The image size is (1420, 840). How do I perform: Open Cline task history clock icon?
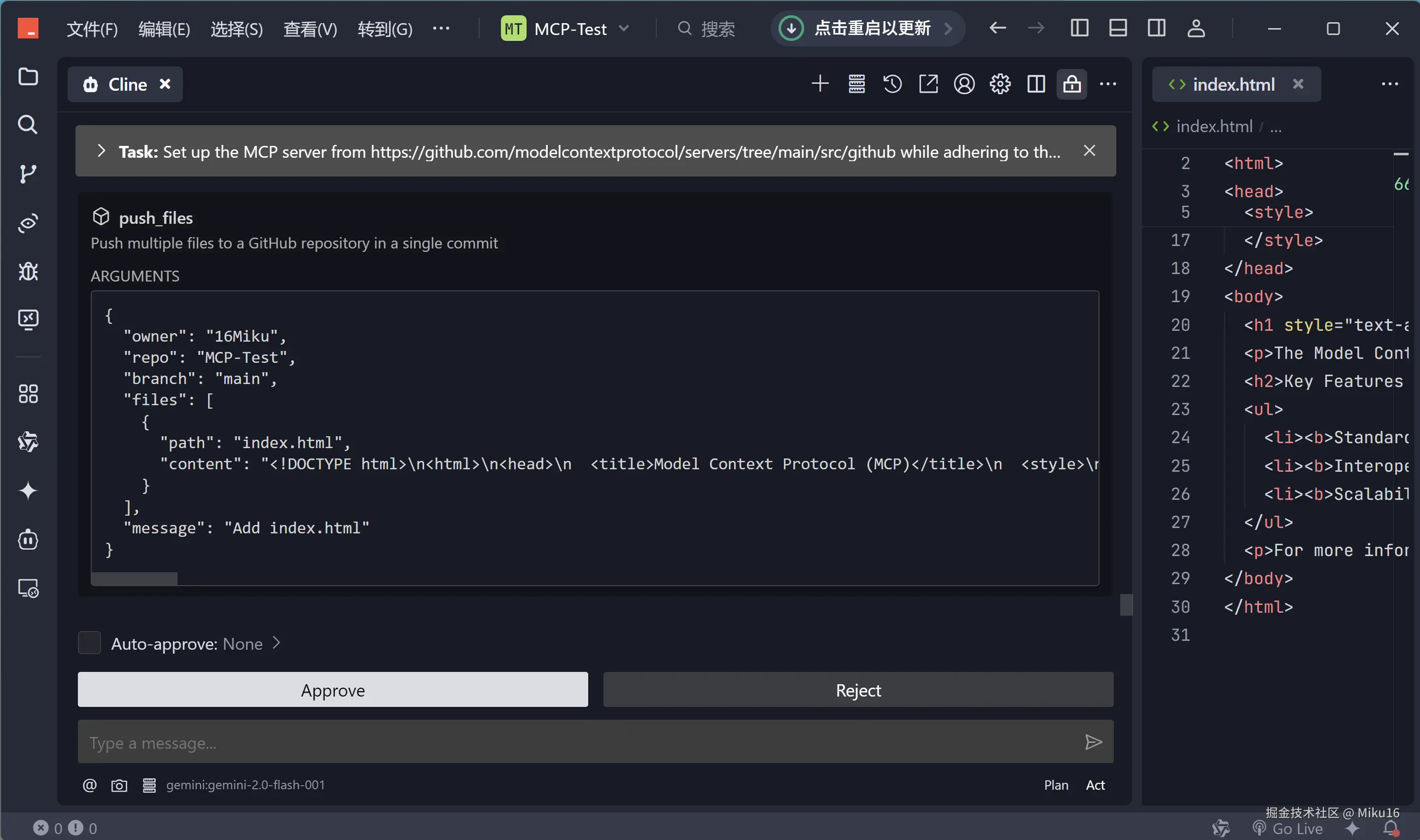tap(892, 84)
